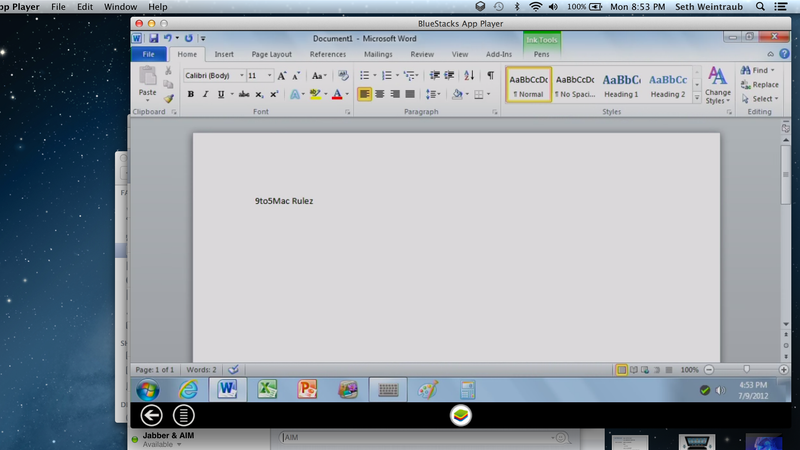Click the Undo arrow icon
800x450 pixels.
pos(167,38)
